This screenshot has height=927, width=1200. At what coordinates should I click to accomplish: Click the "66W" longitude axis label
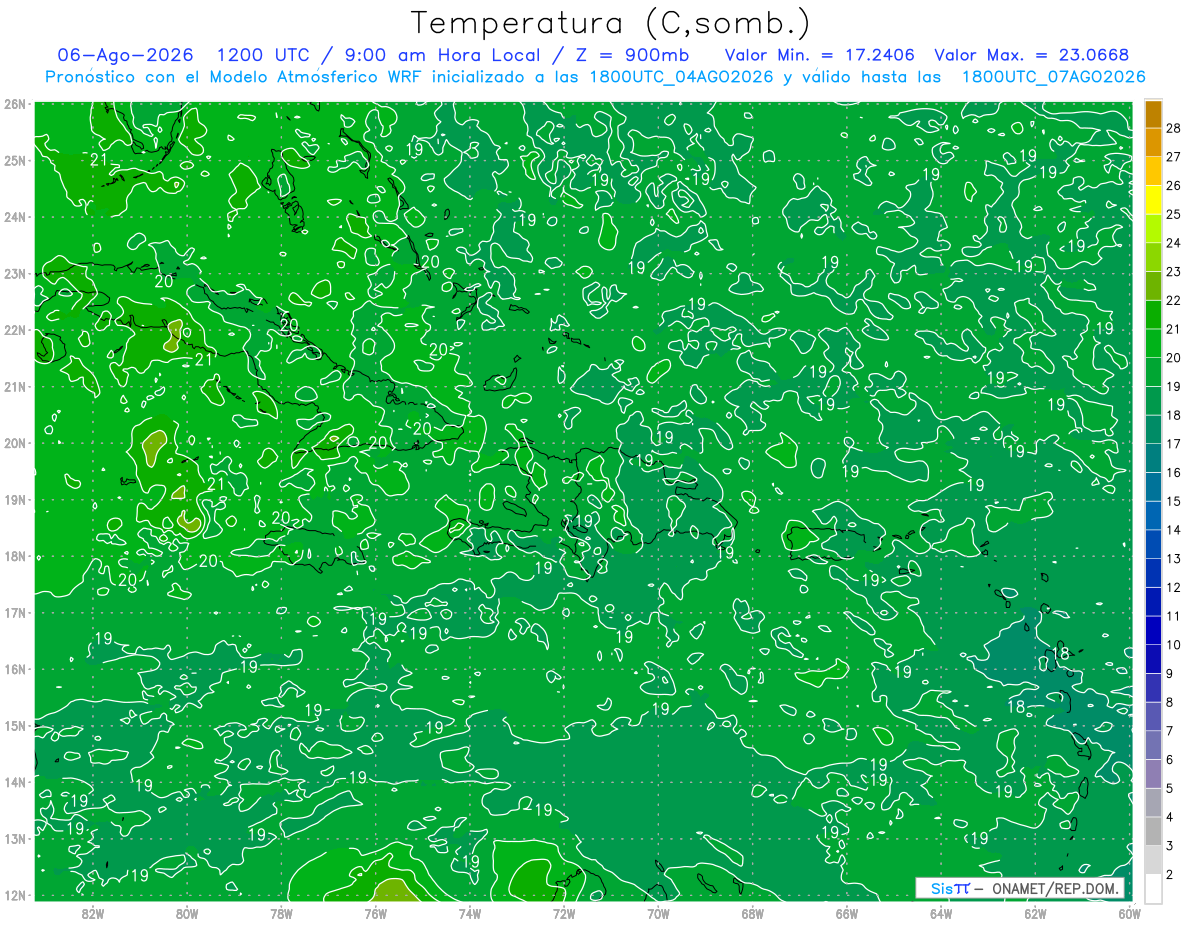click(x=847, y=913)
